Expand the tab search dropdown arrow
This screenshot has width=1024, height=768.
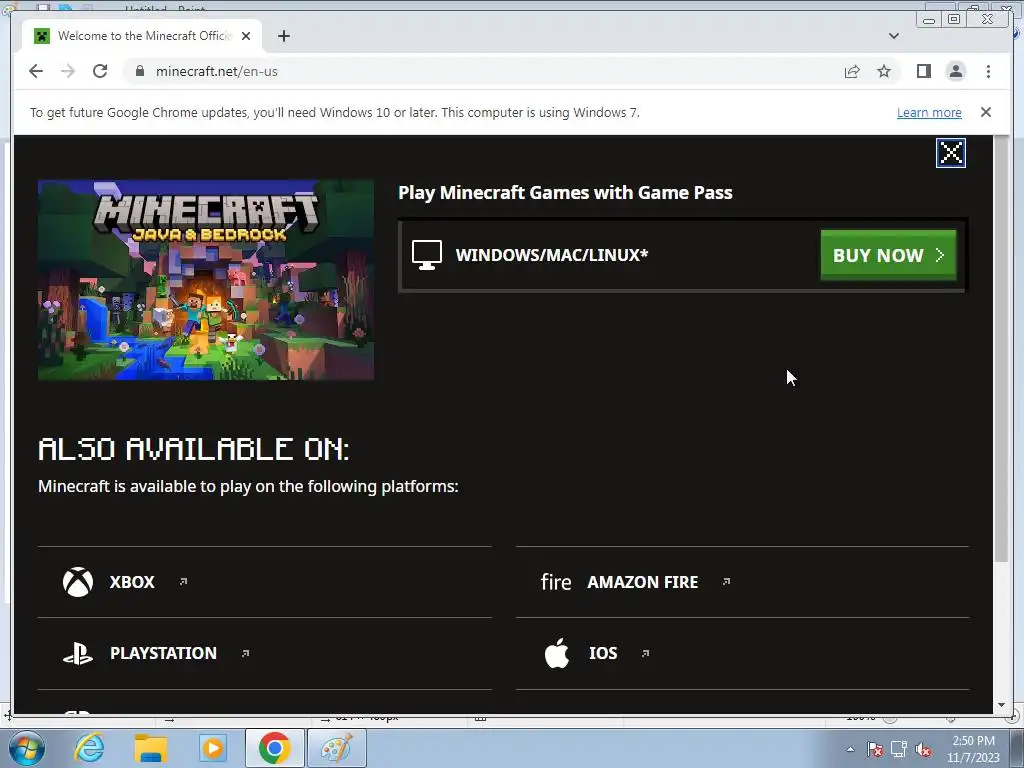[893, 36]
